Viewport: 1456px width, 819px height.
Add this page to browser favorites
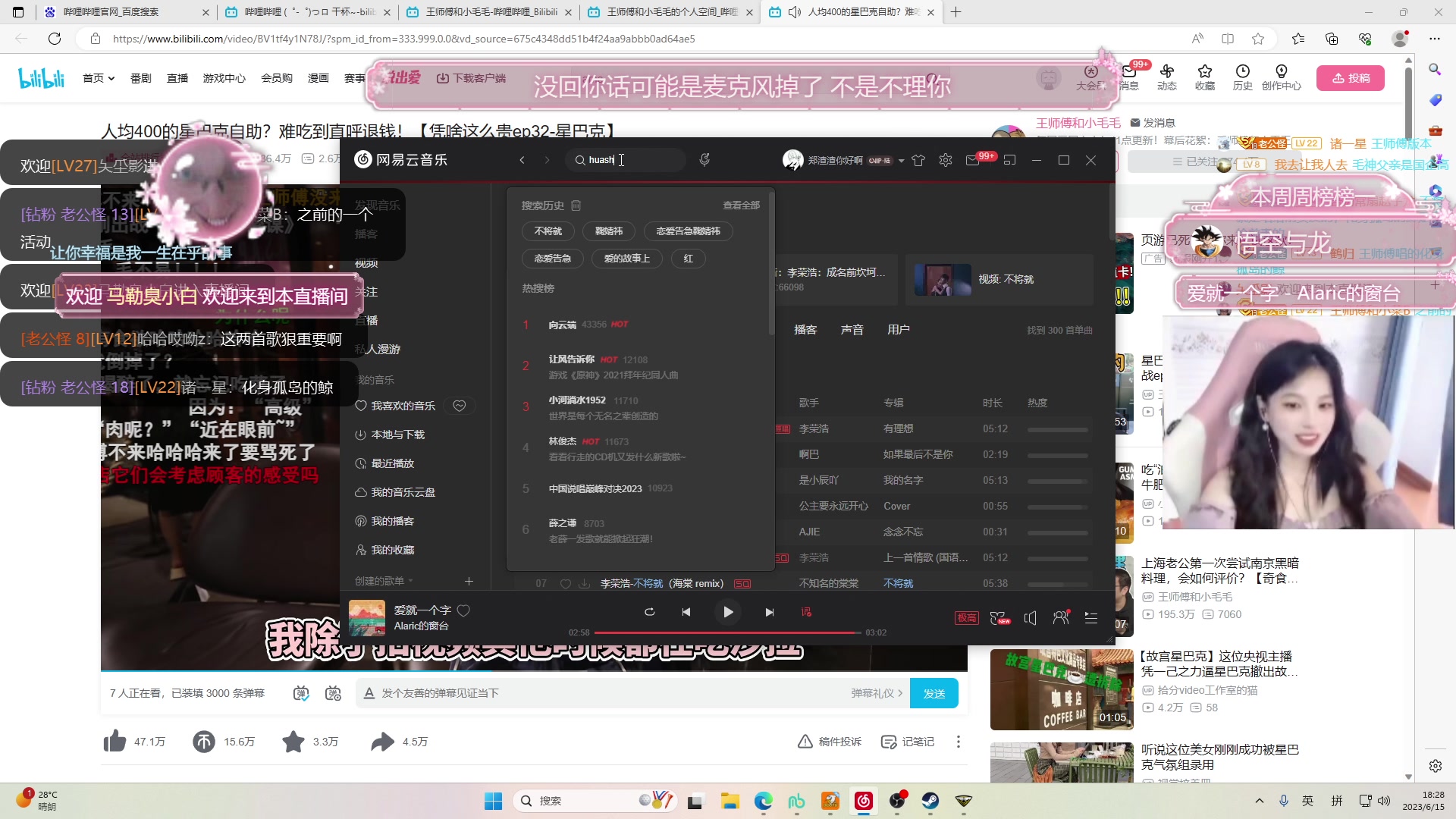(x=1258, y=39)
